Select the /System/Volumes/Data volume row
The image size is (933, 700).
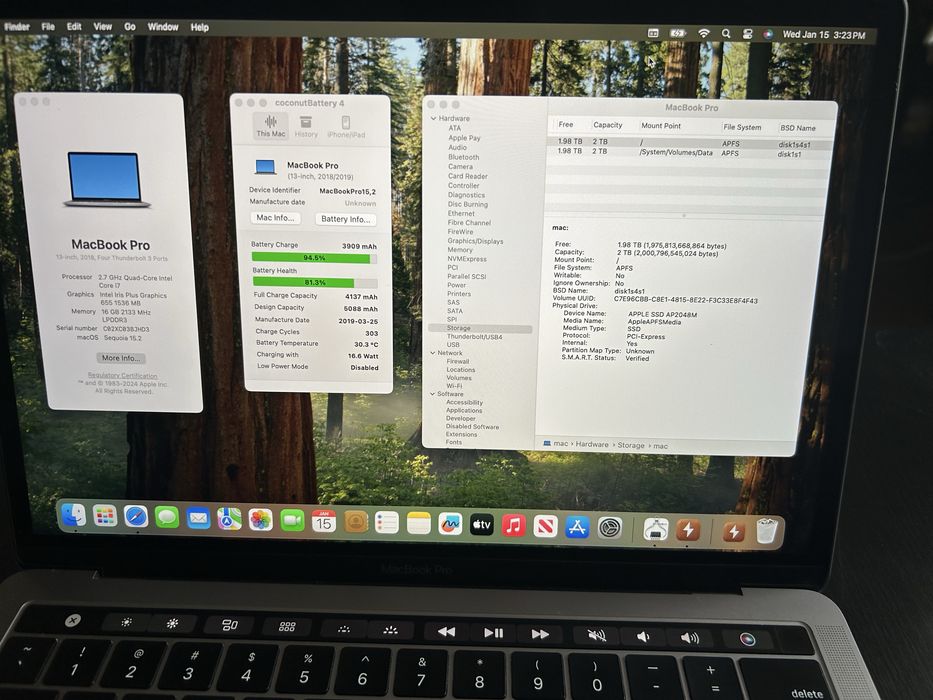click(x=688, y=152)
